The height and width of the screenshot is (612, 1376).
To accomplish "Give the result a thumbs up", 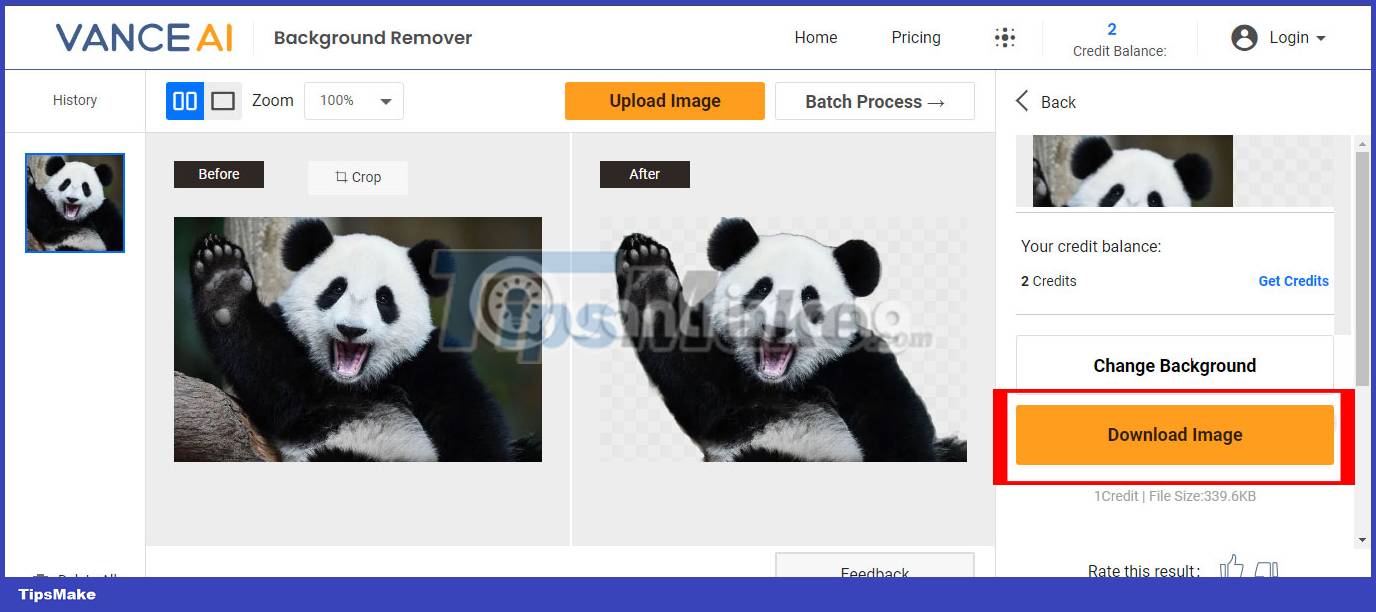I will tap(1231, 567).
